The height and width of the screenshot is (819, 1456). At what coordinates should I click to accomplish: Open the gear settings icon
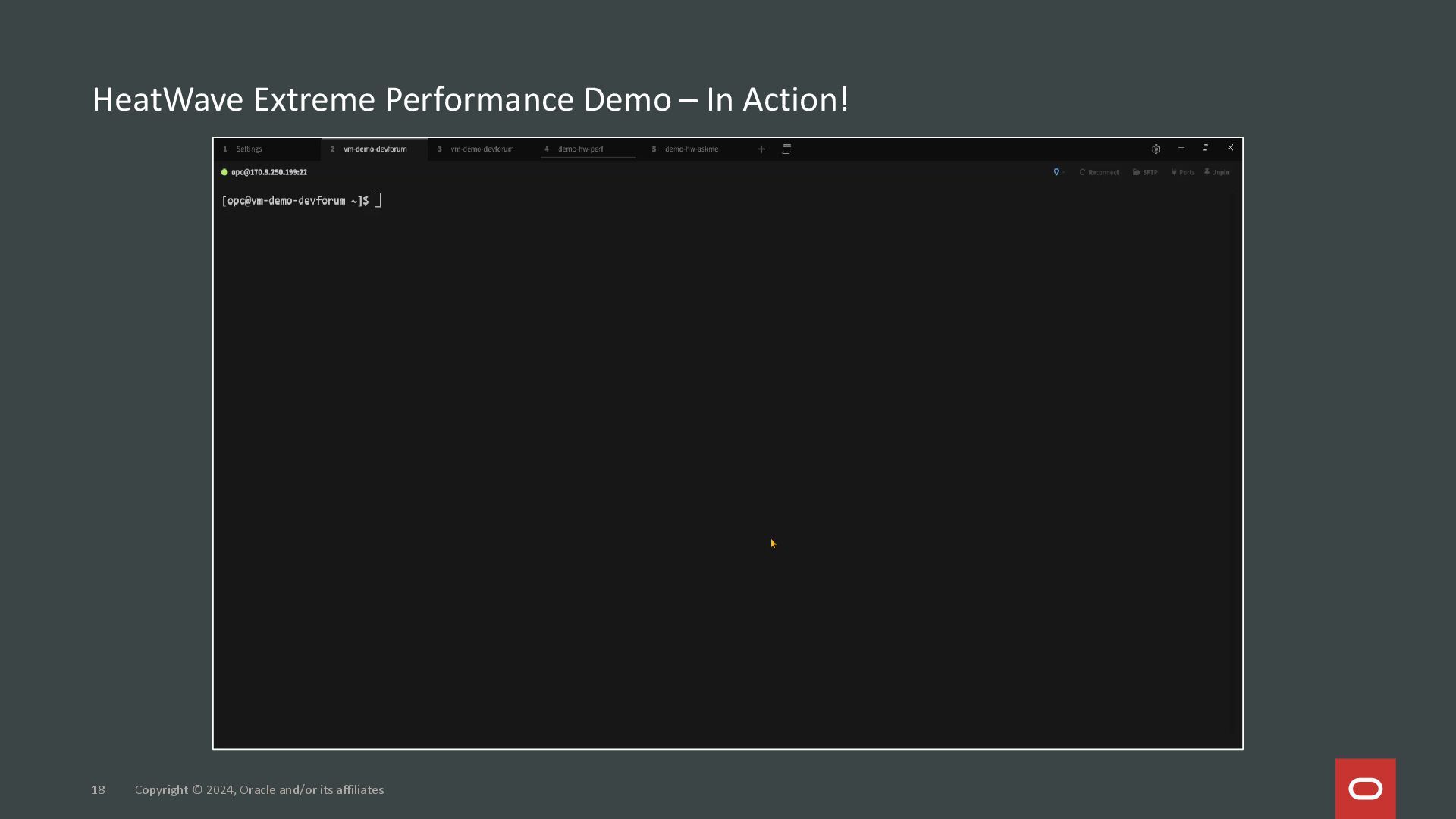pos(1156,149)
